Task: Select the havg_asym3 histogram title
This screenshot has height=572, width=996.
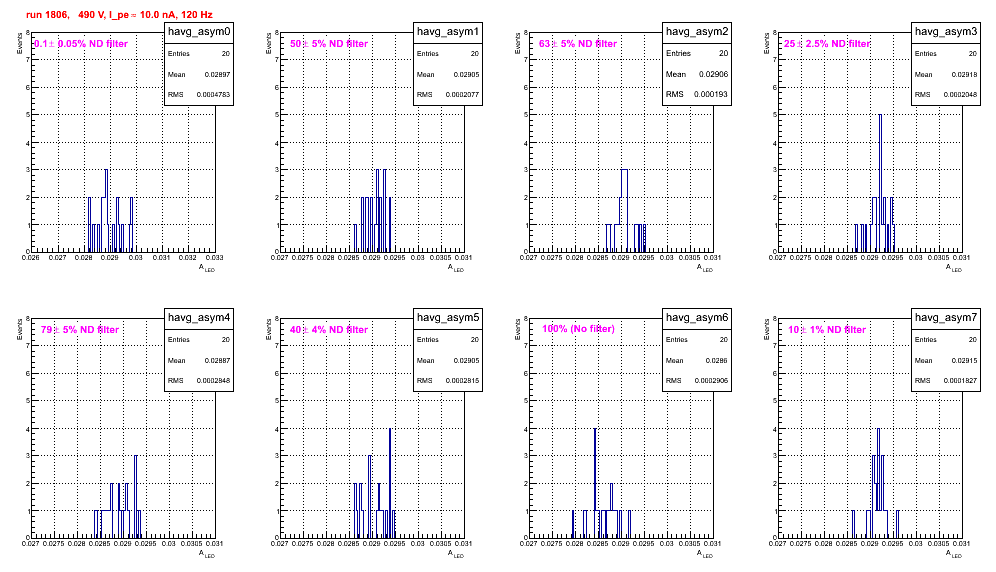Action: 946,32
